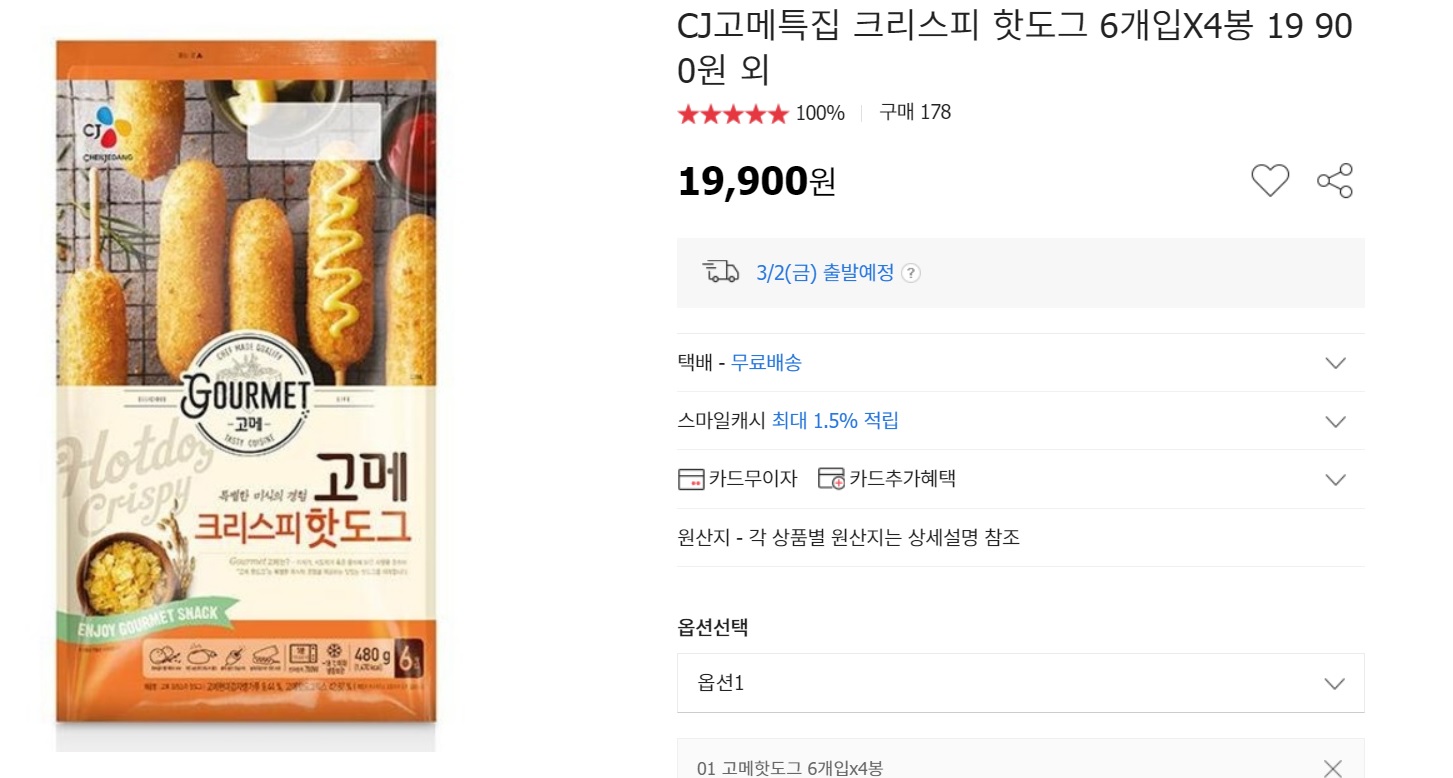Click the 카드무이자 card icon
Image resolution: width=1453 pixels, height=778 pixels.
coord(691,479)
